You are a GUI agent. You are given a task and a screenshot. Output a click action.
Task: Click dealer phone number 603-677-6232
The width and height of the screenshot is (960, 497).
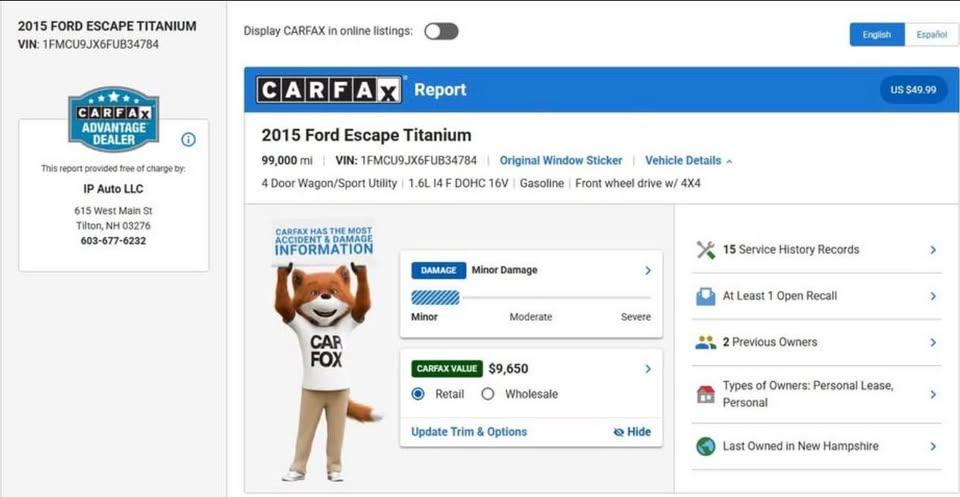(x=113, y=241)
